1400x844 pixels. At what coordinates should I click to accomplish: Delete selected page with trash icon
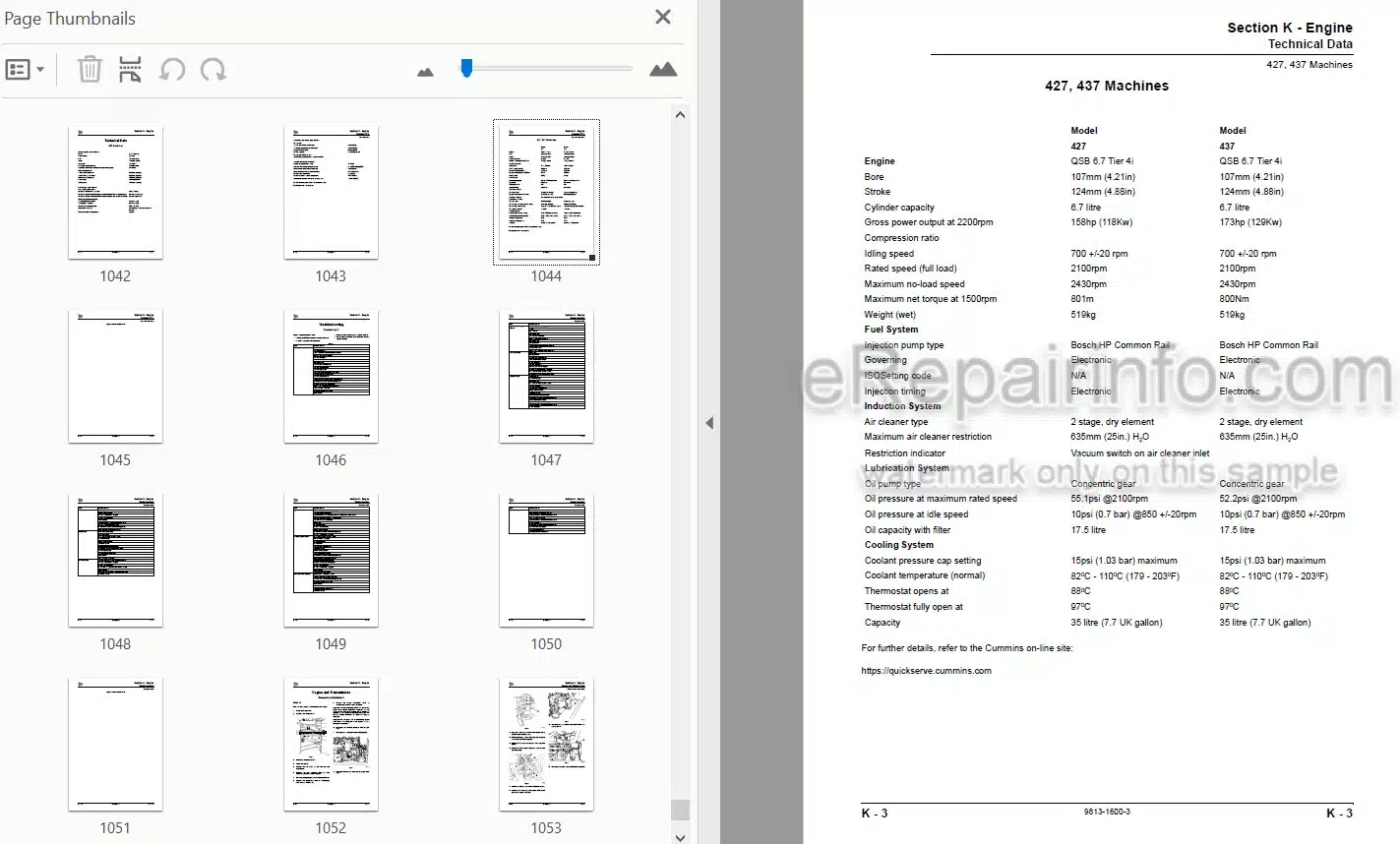click(90, 69)
